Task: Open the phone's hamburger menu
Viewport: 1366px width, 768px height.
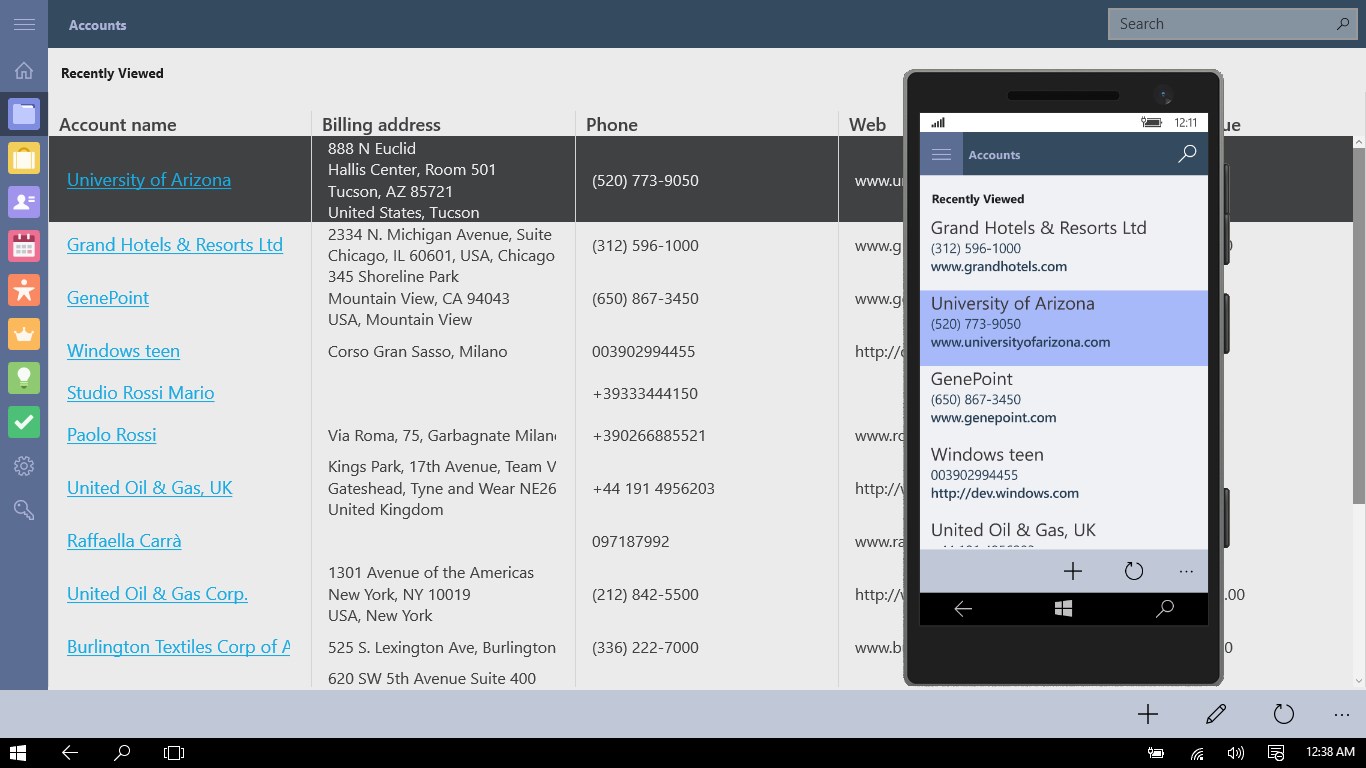Action: coord(941,154)
